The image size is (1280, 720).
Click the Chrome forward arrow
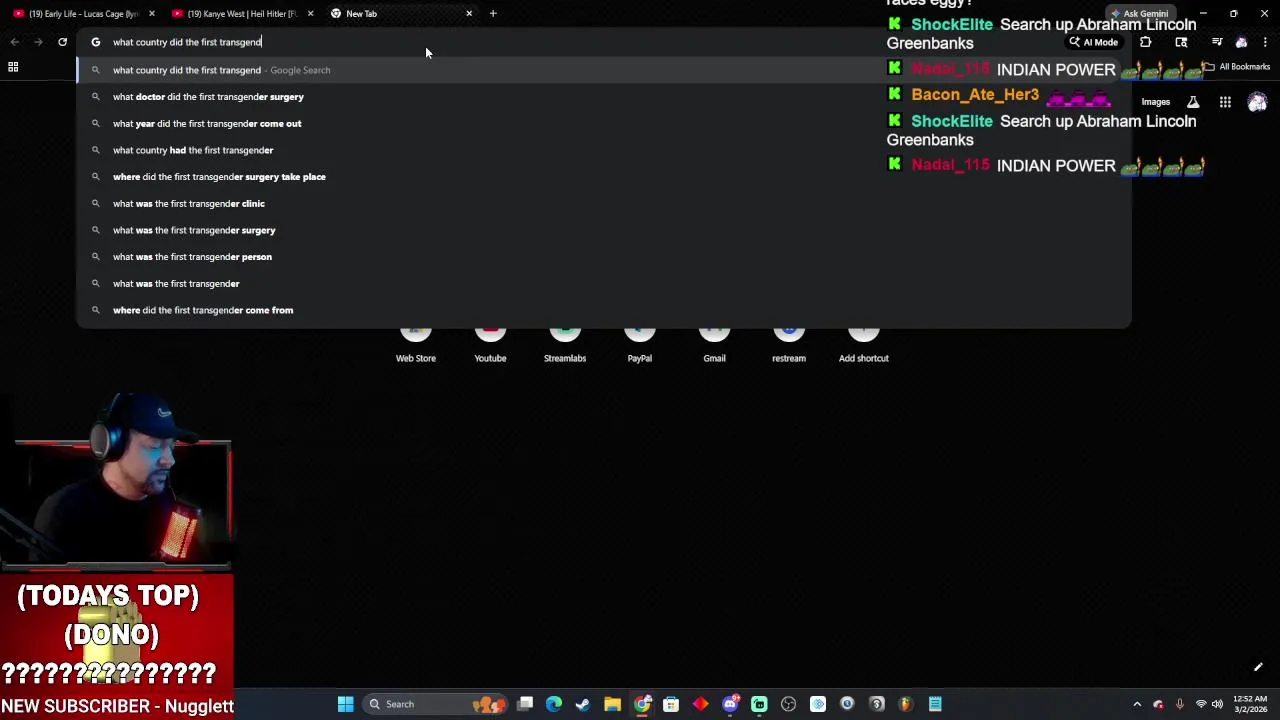point(38,42)
